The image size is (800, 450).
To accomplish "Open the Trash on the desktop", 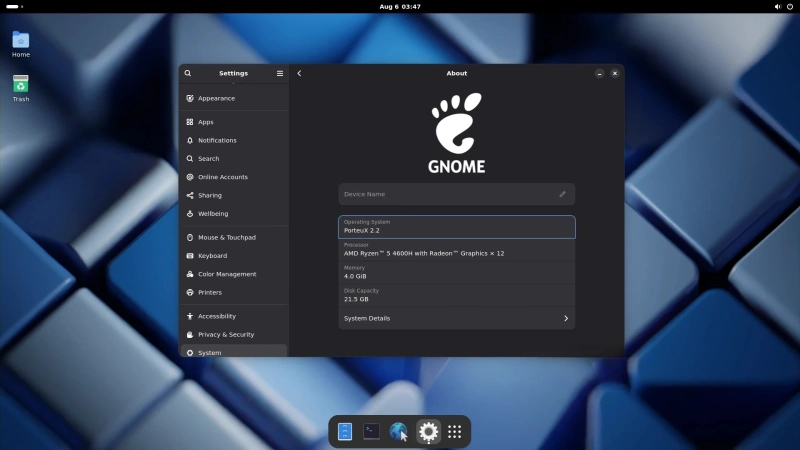I will 21,88.
